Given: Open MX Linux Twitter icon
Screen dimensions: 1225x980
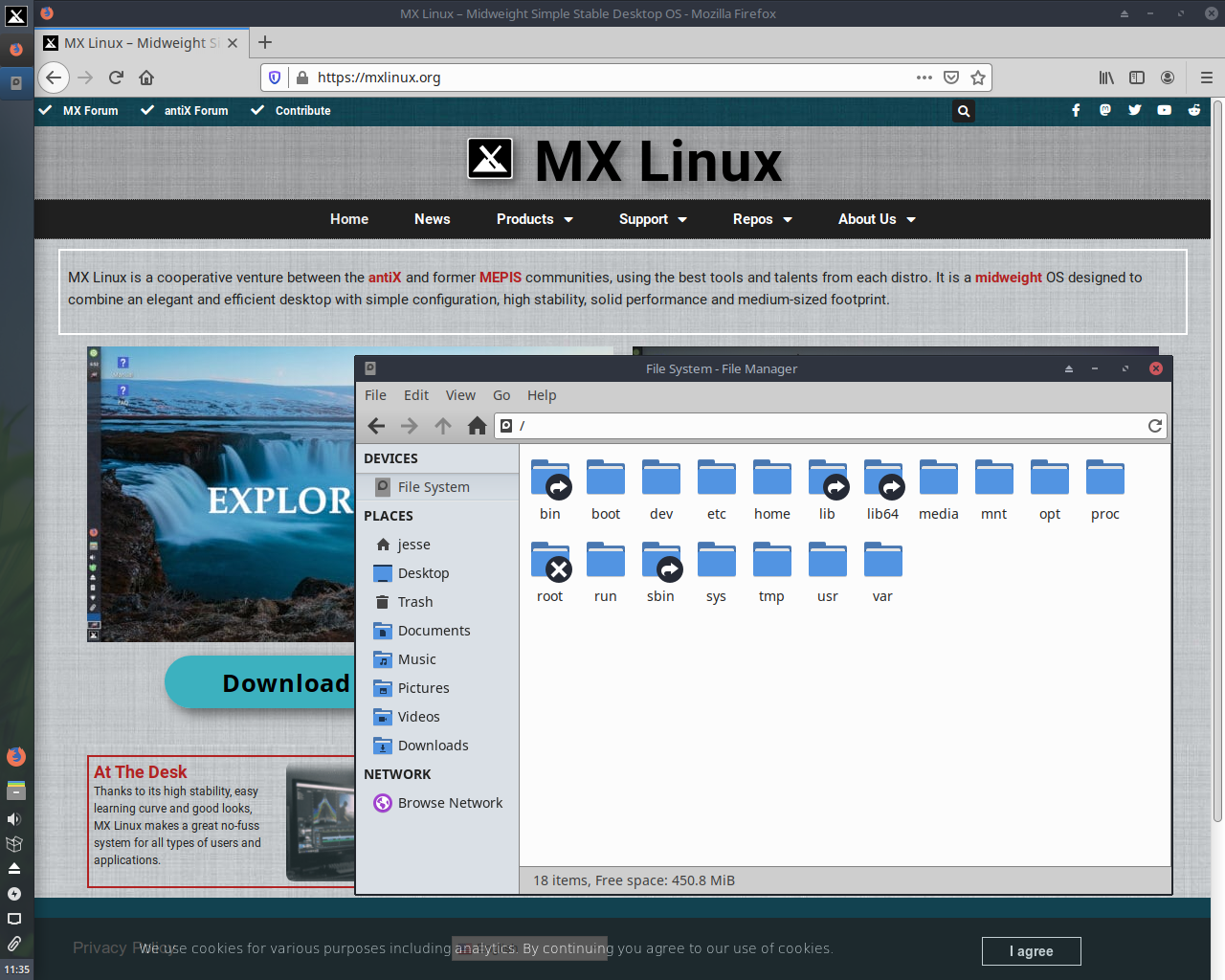Looking at the screenshot, I should tap(1135, 110).
